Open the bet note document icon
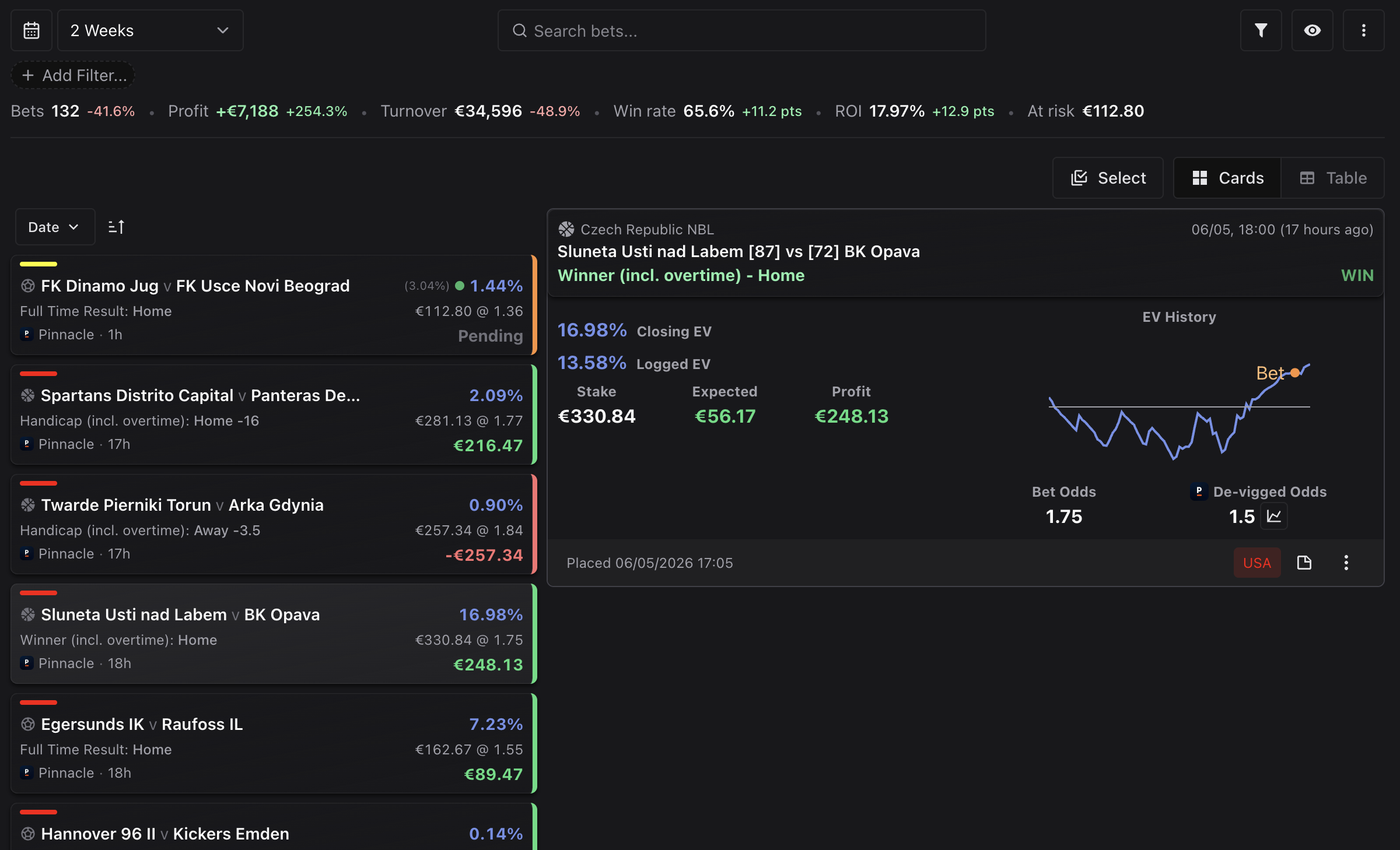 click(x=1304, y=563)
